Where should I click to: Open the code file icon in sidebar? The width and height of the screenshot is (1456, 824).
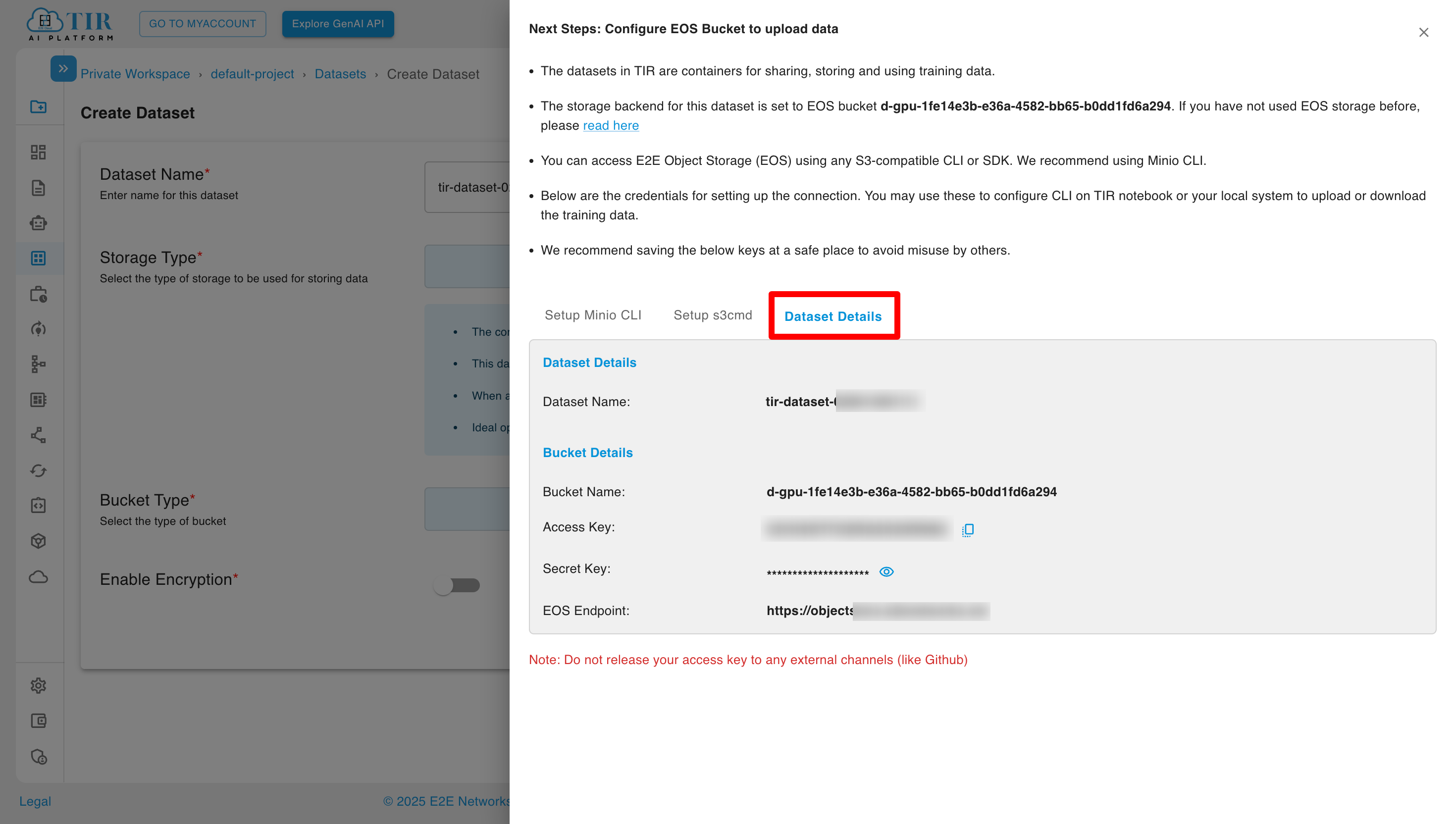[39, 506]
